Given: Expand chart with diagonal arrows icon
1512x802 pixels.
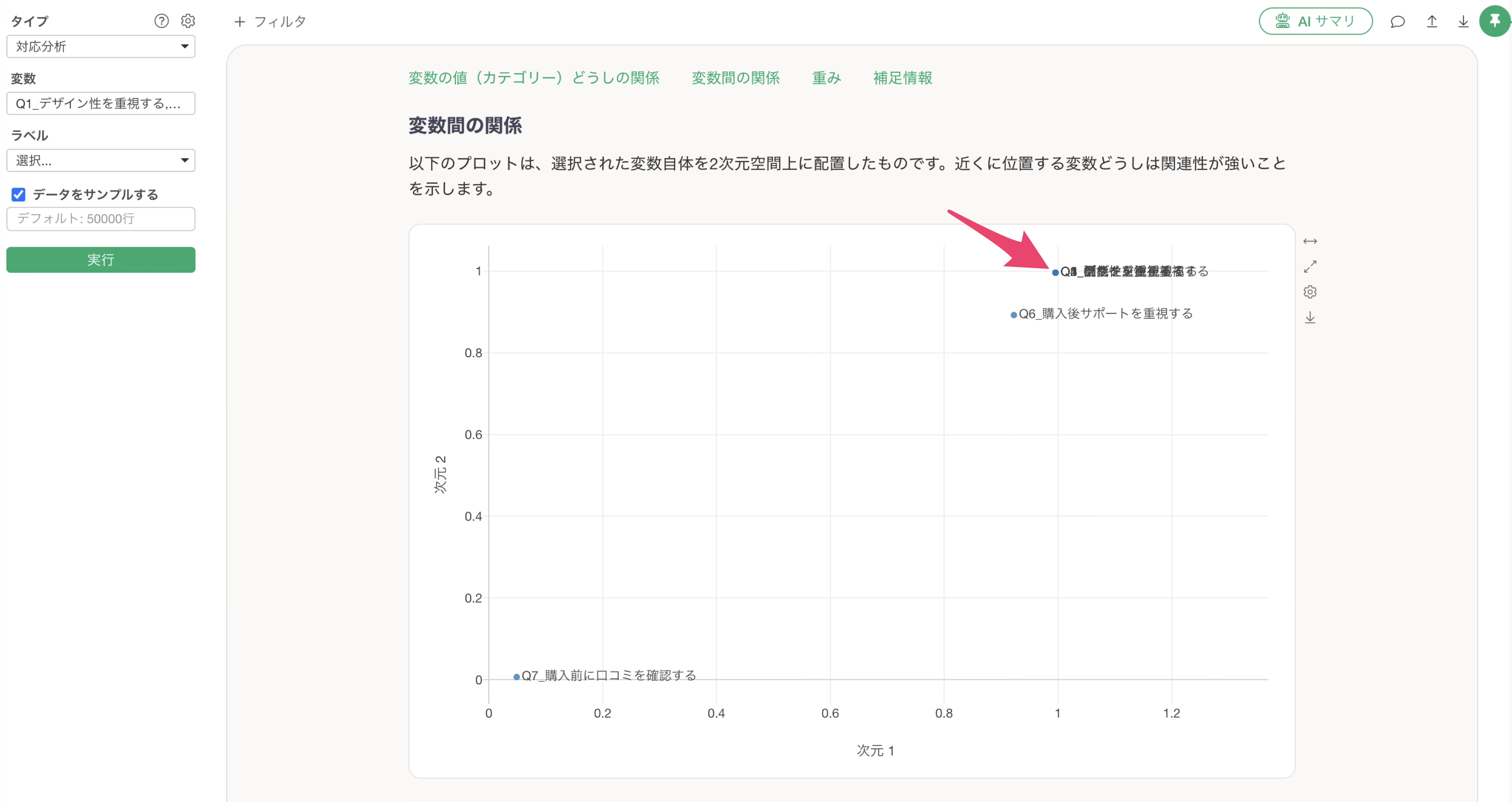Looking at the screenshot, I should [x=1310, y=266].
